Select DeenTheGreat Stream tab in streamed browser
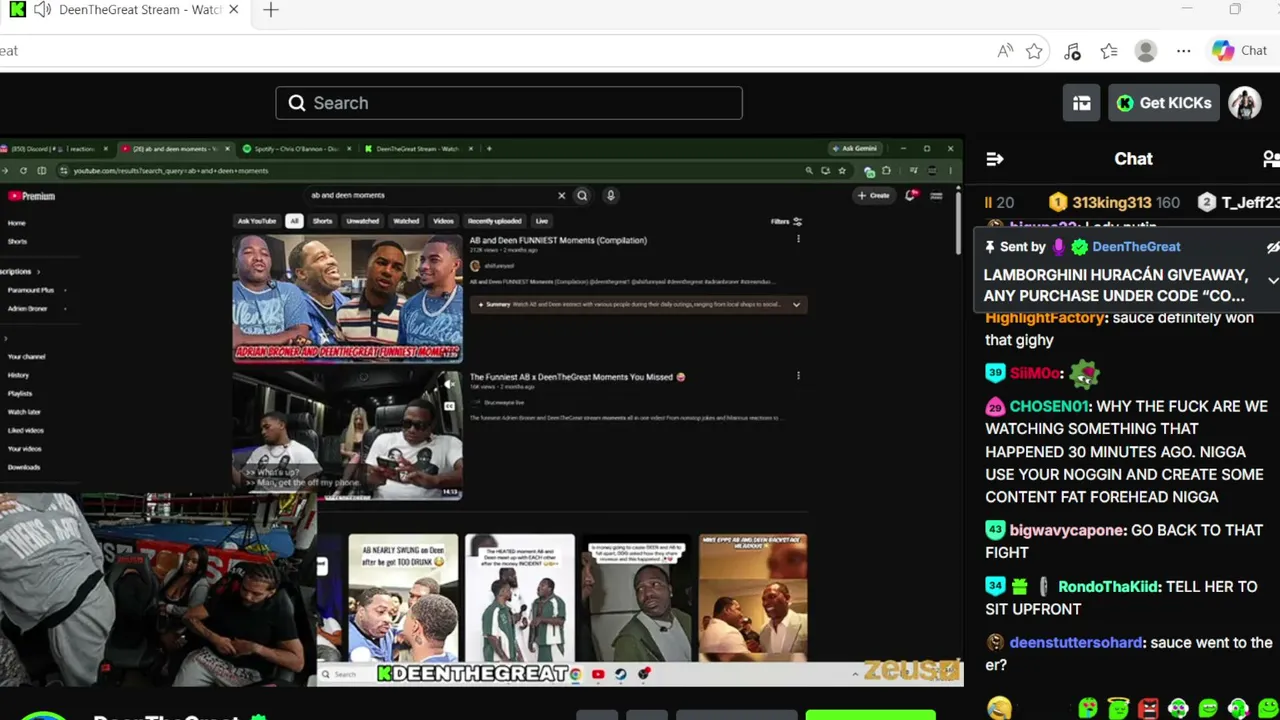 [x=419, y=149]
